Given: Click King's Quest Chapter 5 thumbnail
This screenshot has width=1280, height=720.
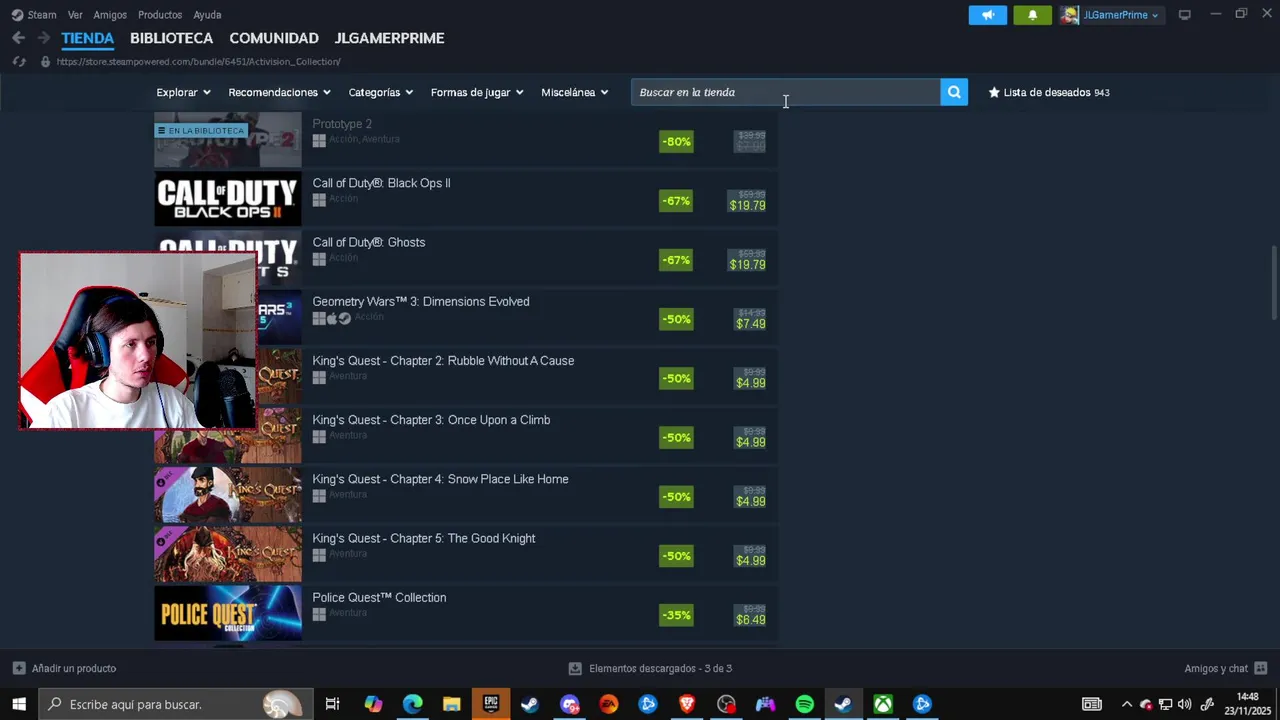Looking at the screenshot, I should click(228, 554).
